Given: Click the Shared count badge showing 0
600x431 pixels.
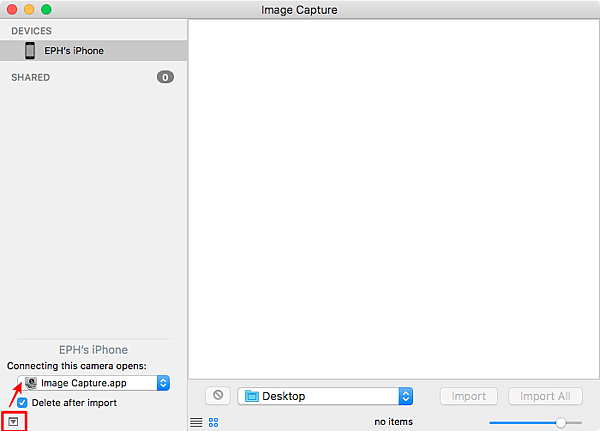Looking at the screenshot, I should coord(165,77).
